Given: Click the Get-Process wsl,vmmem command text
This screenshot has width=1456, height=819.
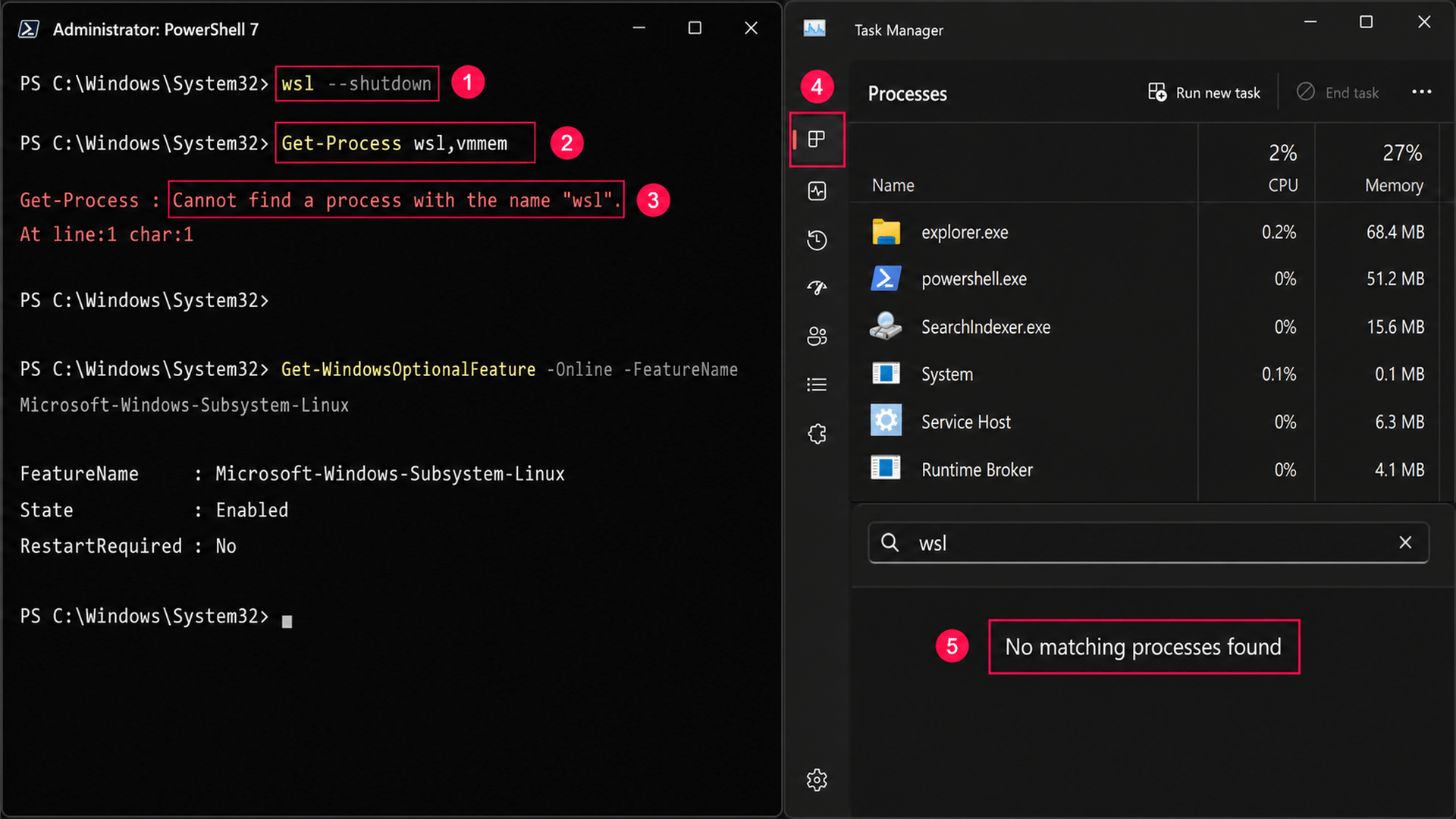Looking at the screenshot, I should 394,143.
